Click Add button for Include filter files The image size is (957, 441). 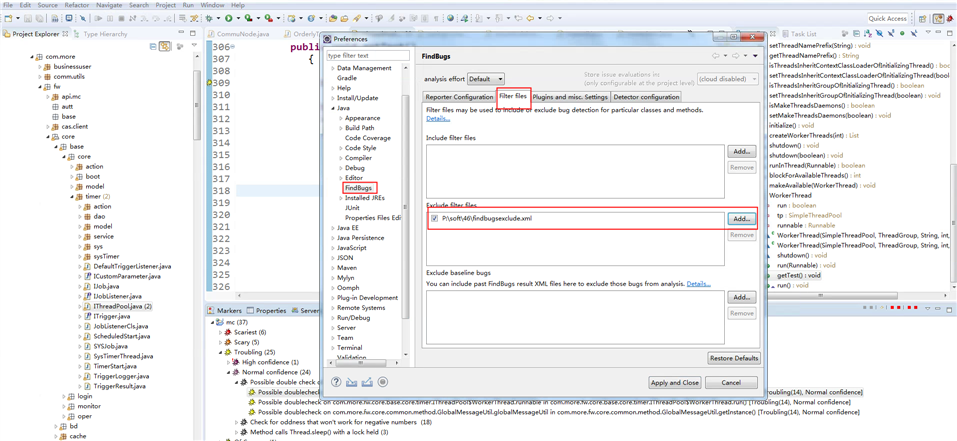click(742, 151)
